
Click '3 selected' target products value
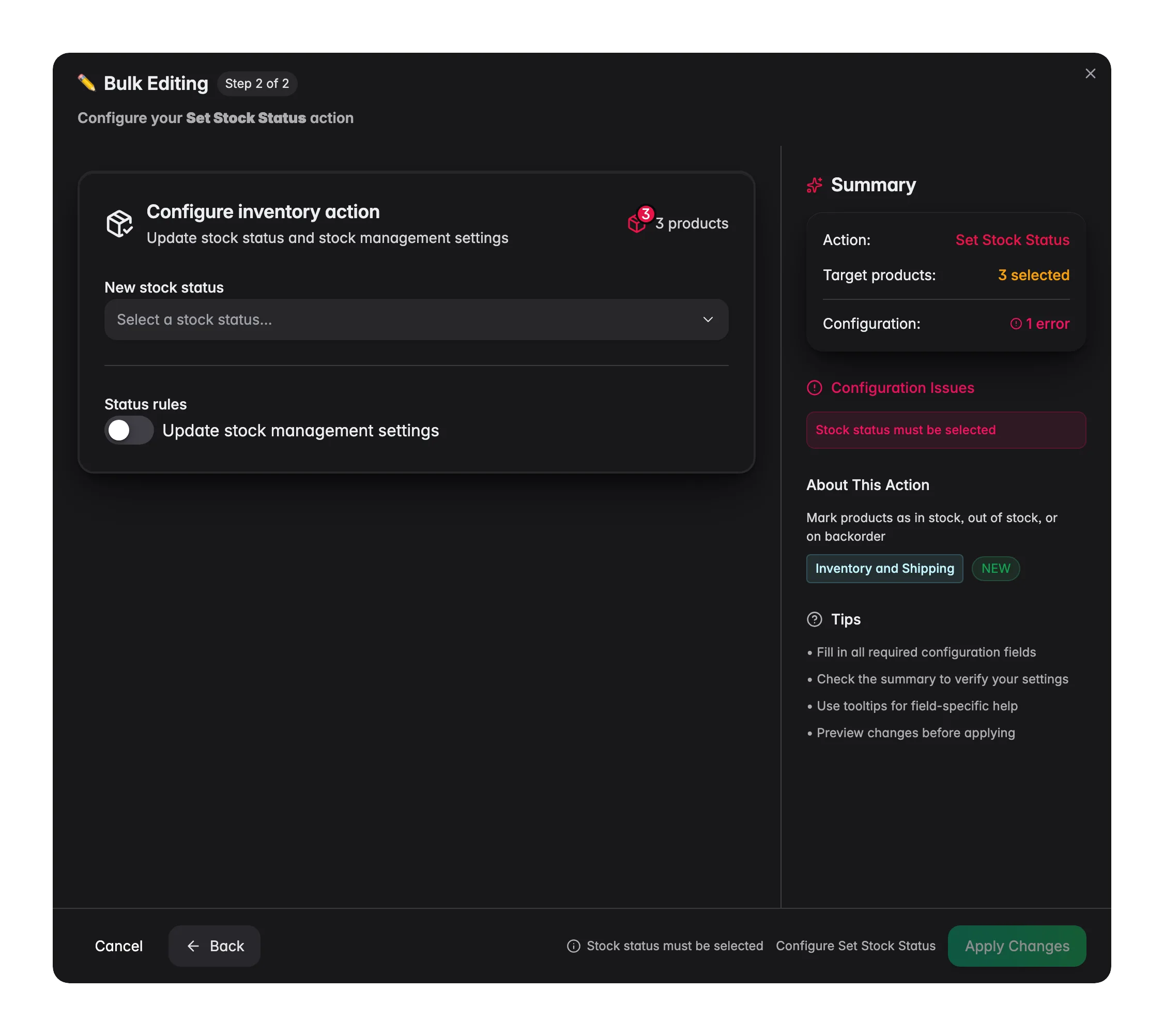click(1034, 275)
